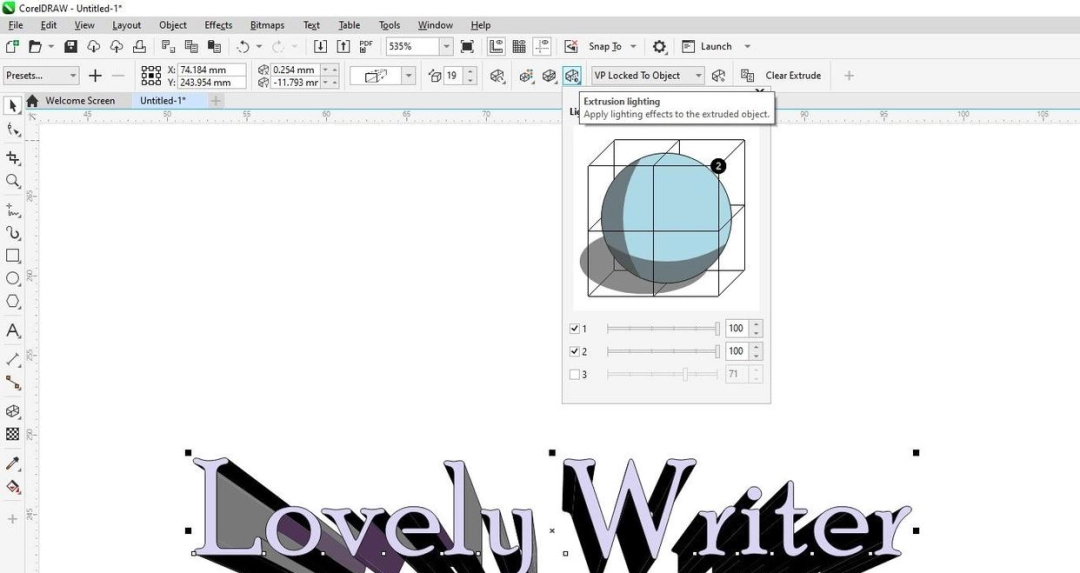Disable light 2 checkbox

pyautogui.click(x=574, y=351)
